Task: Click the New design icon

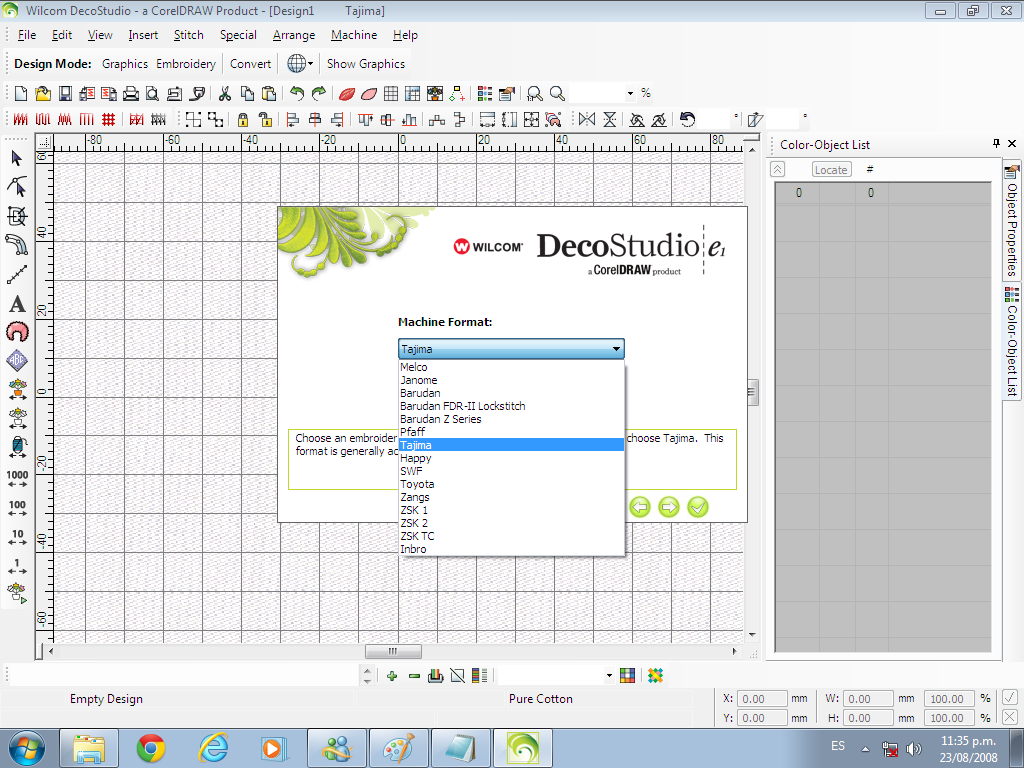Action: pyautogui.click(x=21, y=93)
